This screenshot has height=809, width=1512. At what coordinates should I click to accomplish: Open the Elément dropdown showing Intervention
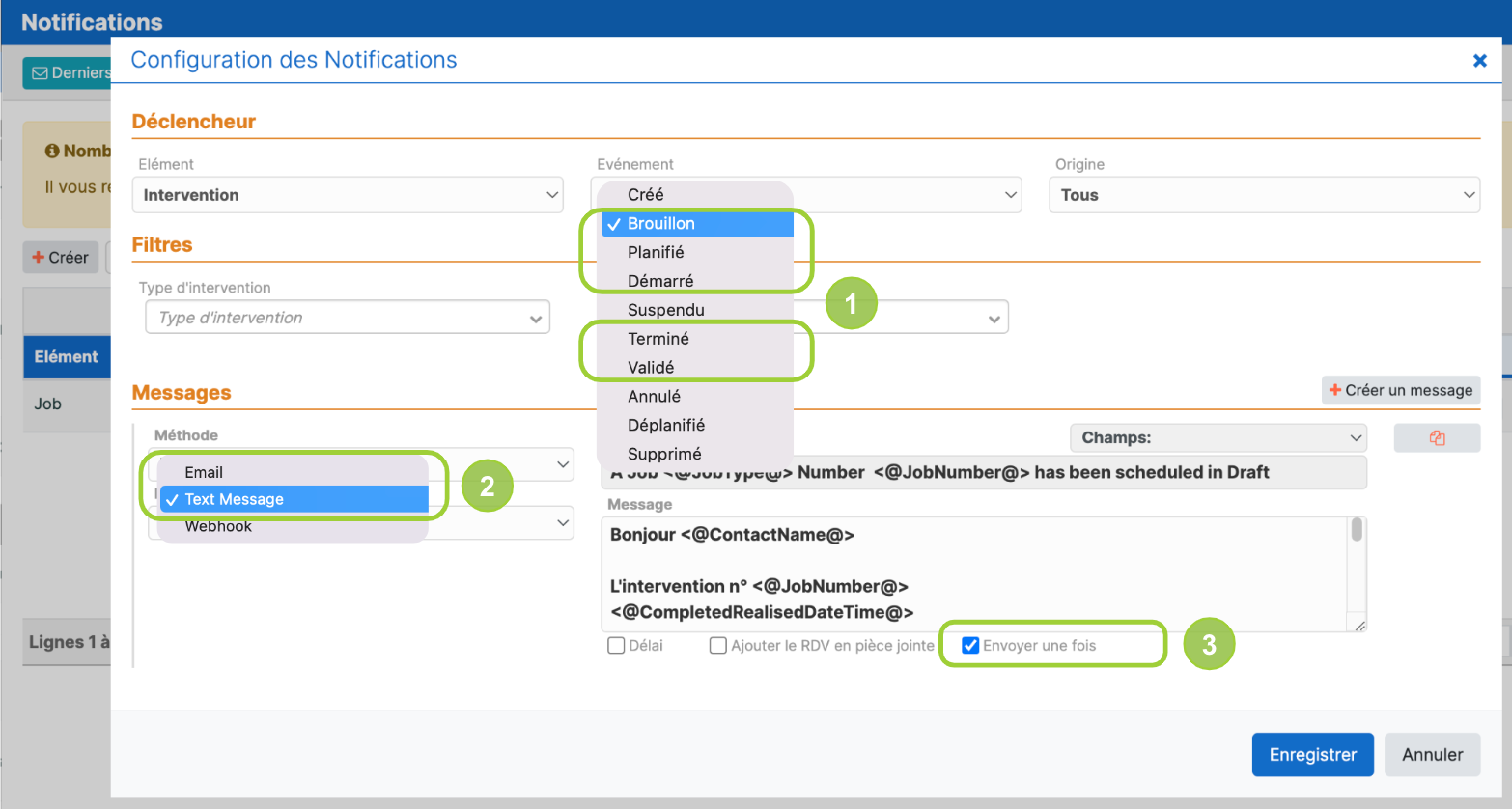(x=348, y=195)
